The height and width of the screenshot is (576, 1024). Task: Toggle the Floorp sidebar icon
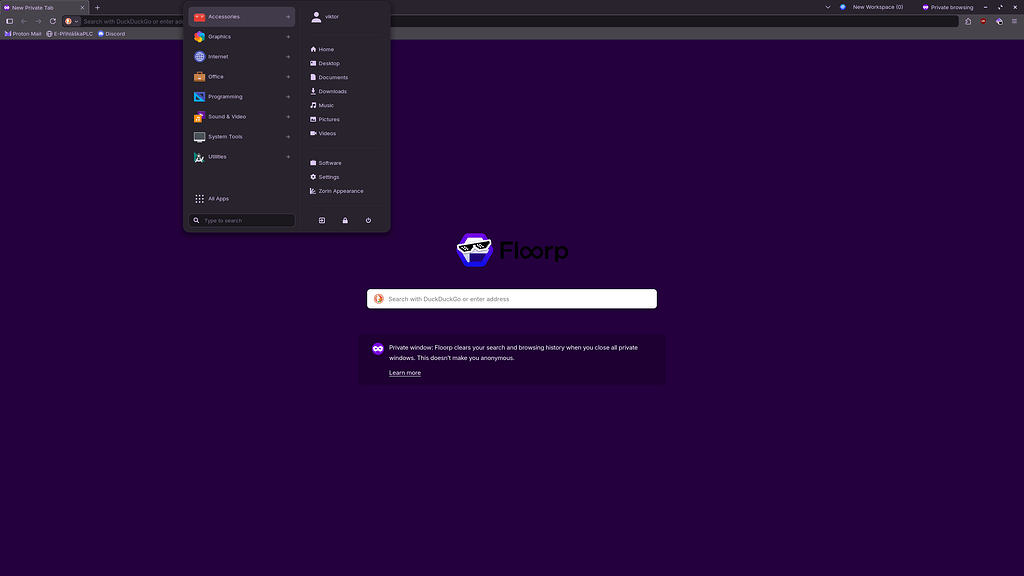9,22
